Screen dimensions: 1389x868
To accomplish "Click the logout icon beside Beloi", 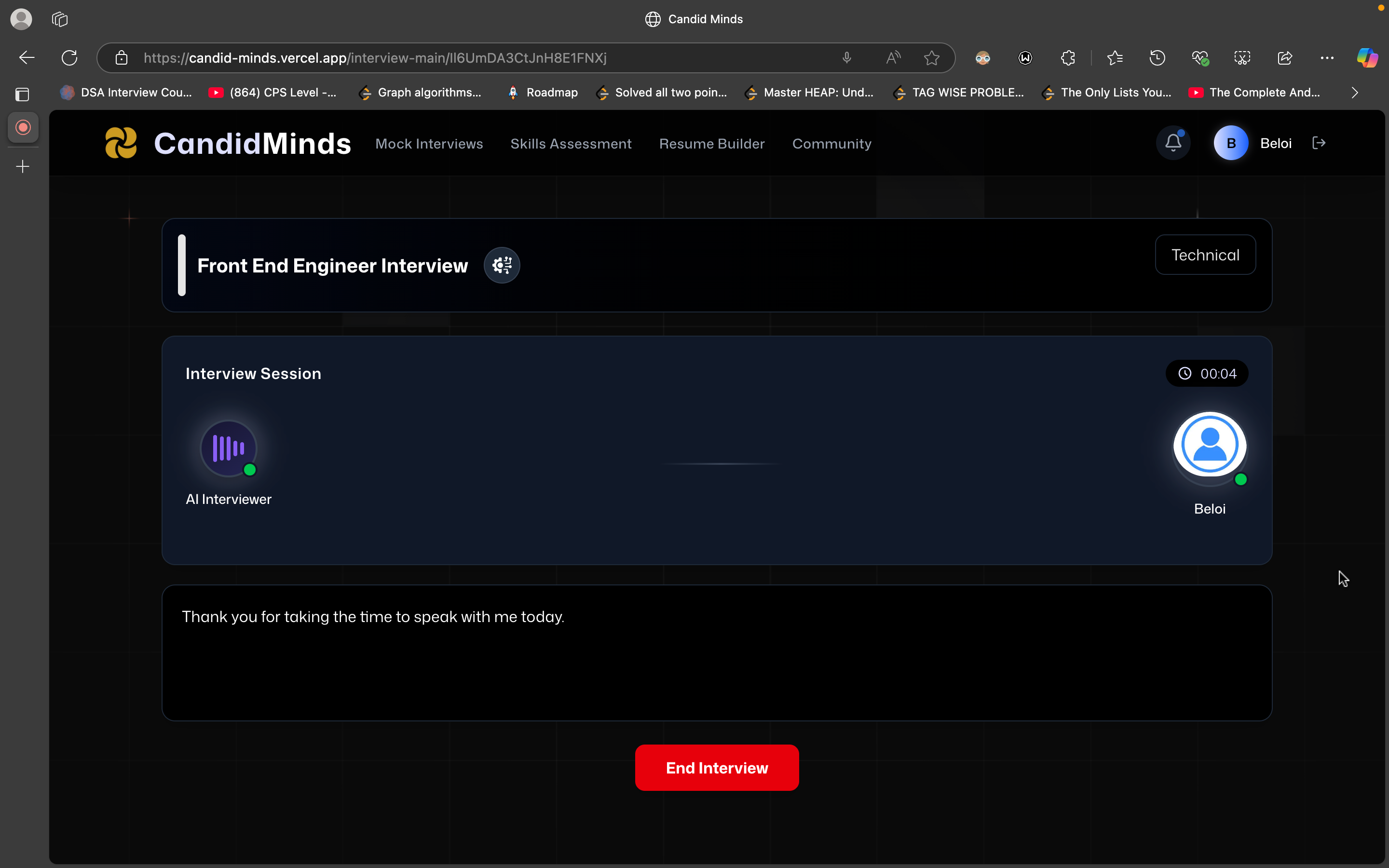I will point(1319,143).
